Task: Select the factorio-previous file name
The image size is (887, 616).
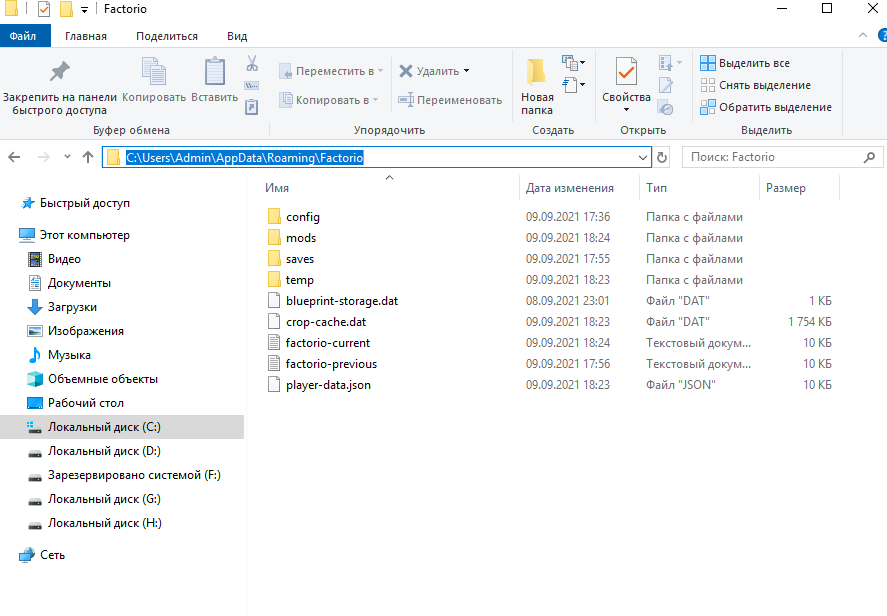Action: [x=331, y=364]
